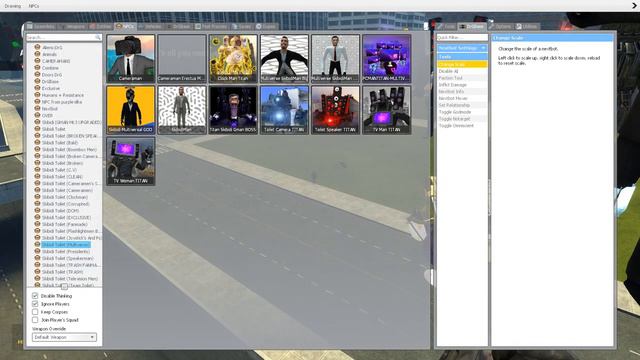640x360 pixels.
Task: Click the icon beside Combine category
Action: [x=38, y=68]
